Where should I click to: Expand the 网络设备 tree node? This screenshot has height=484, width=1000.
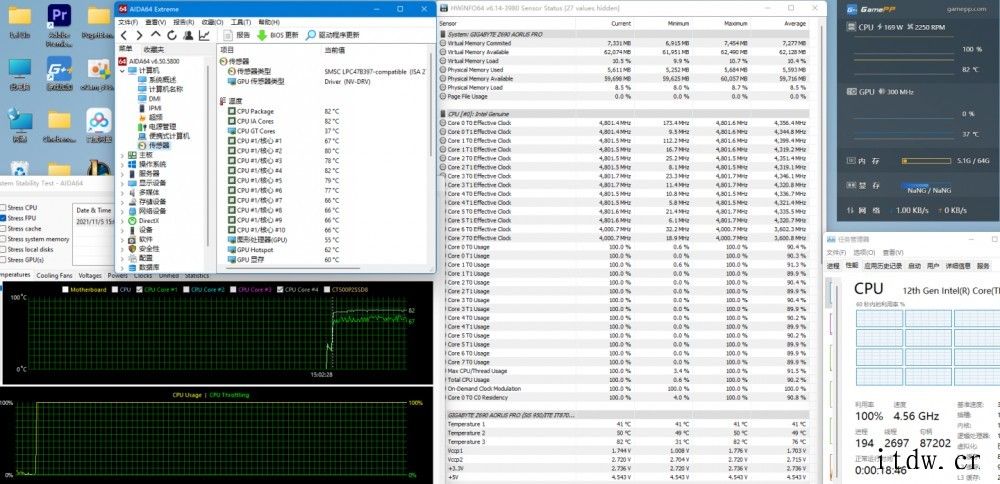(x=122, y=211)
